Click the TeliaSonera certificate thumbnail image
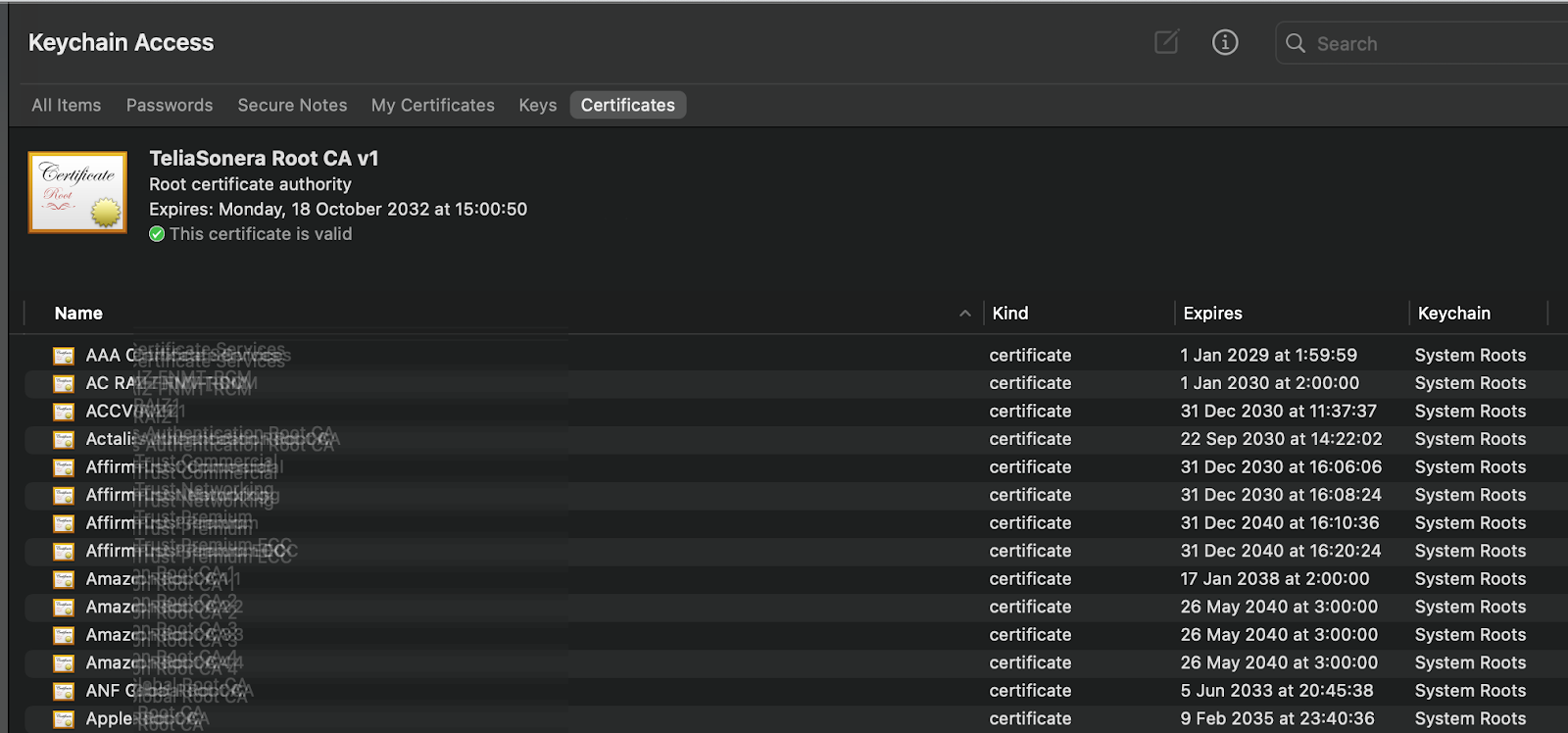The height and width of the screenshot is (733, 1568). coord(77,192)
